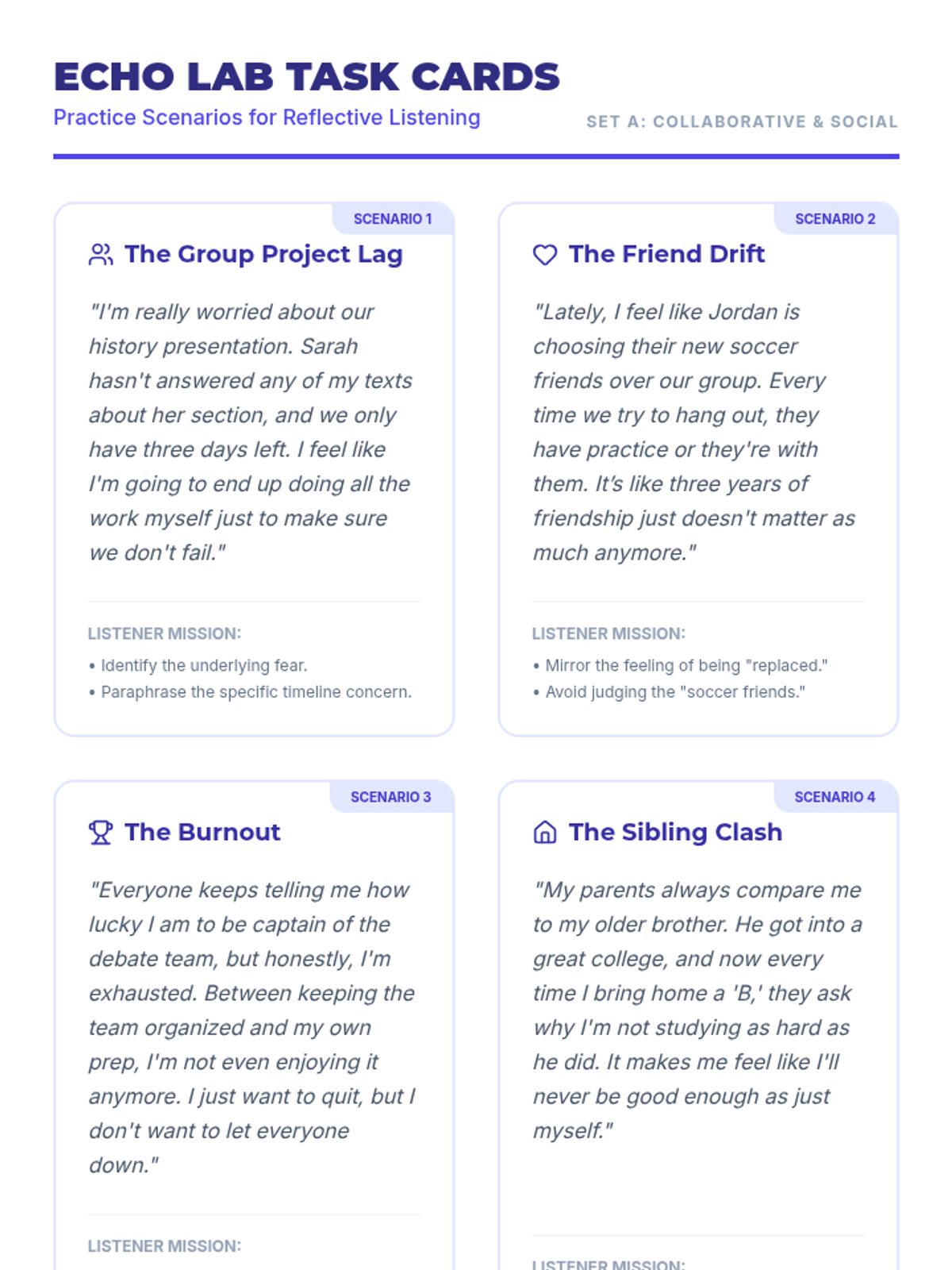Click the history presentation quote text

coord(251,432)
